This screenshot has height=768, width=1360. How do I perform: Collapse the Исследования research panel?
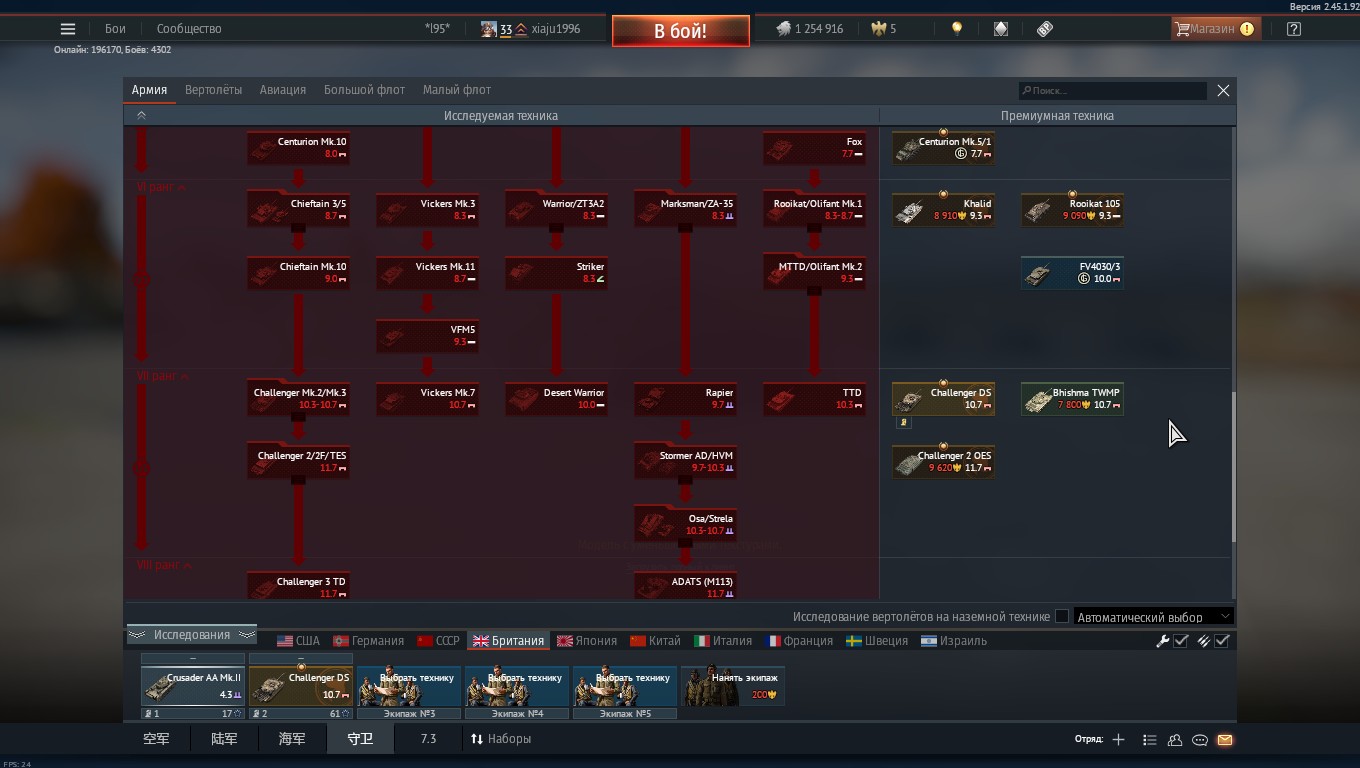point(191,635)
